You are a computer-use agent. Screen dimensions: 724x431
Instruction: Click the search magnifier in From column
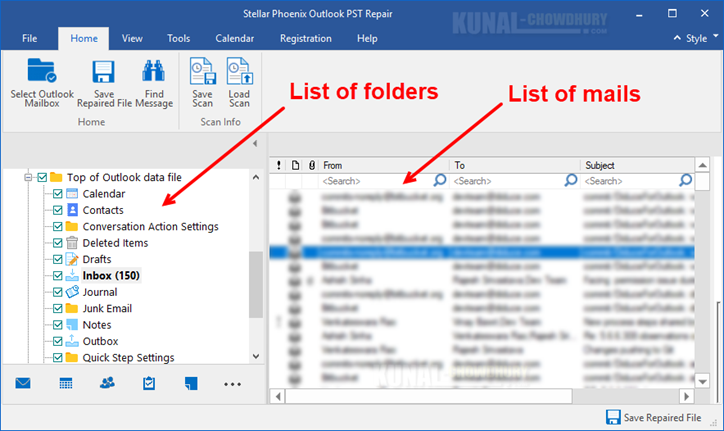(x=440, y=180)
